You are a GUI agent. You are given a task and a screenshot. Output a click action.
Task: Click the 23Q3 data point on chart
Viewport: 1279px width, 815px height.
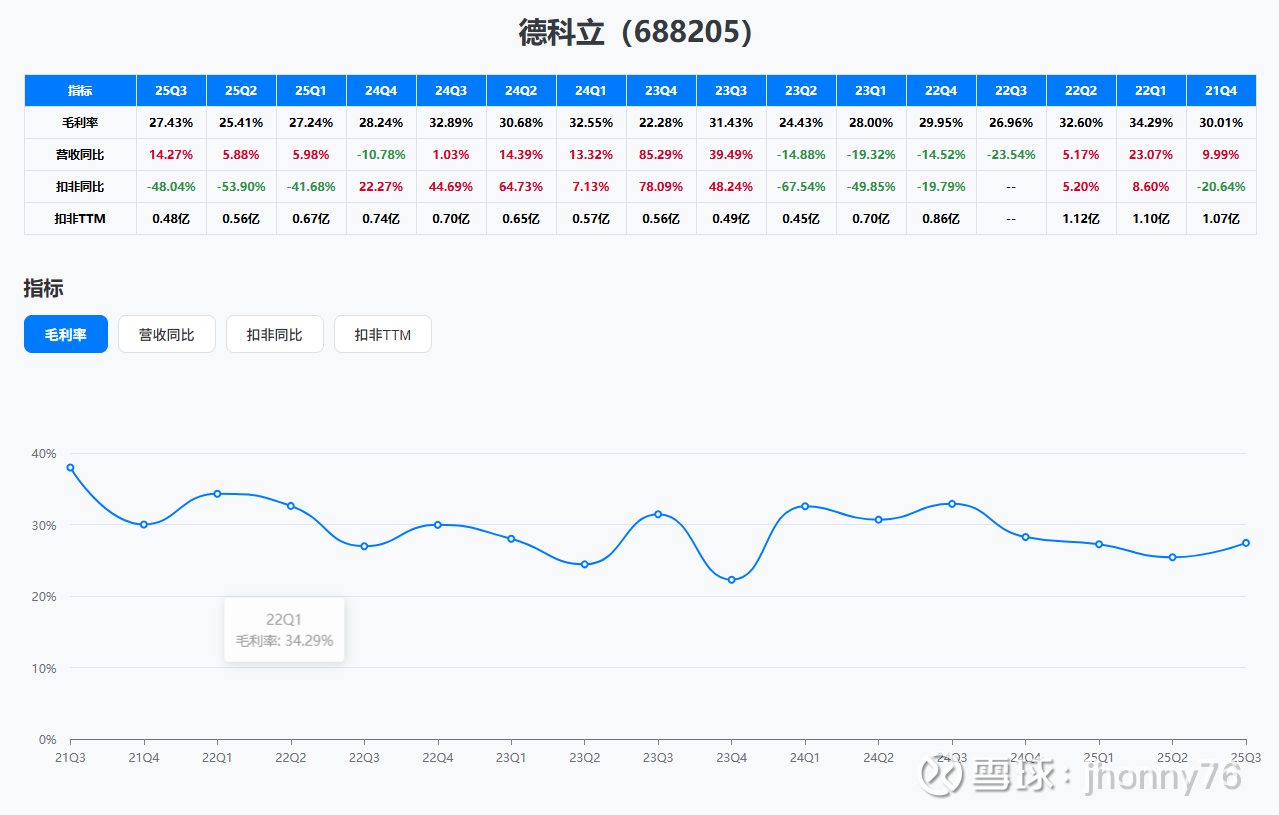(x=658, y=514)
